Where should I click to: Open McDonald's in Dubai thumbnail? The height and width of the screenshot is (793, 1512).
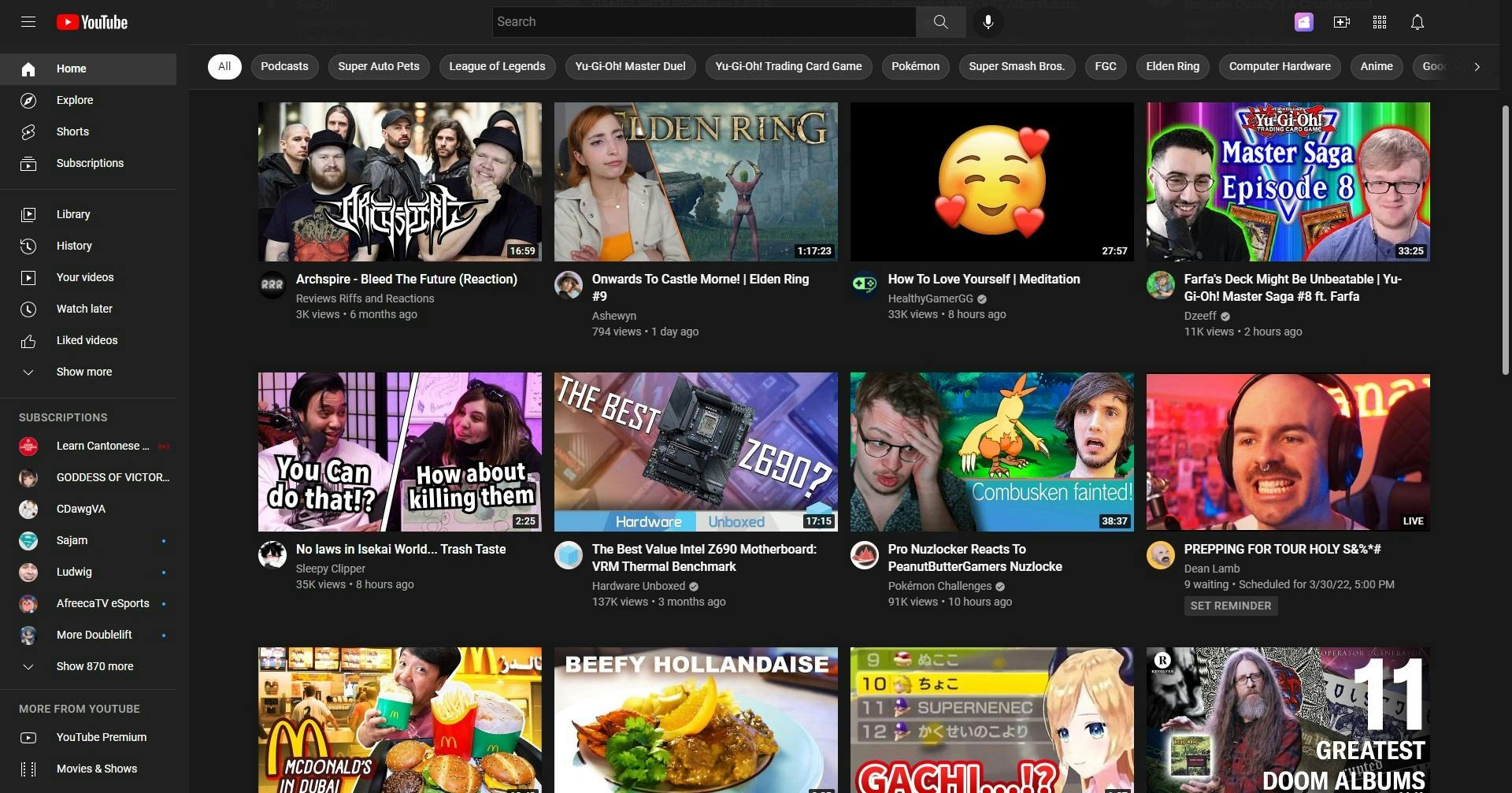pos(400,720)
